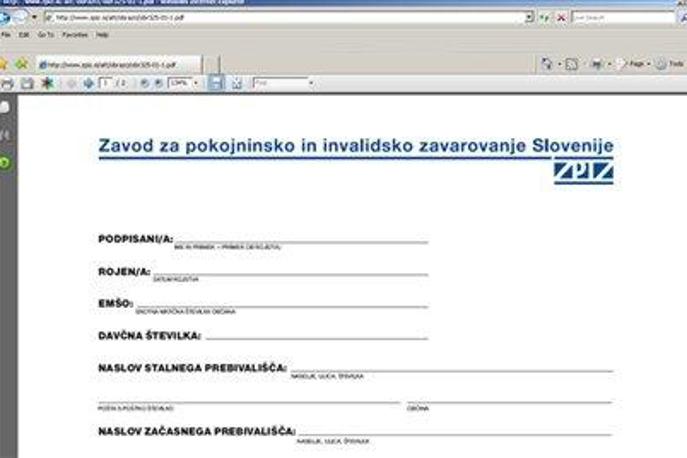Open the Help menu
This screenshot has width=687, height=458.
102,35
